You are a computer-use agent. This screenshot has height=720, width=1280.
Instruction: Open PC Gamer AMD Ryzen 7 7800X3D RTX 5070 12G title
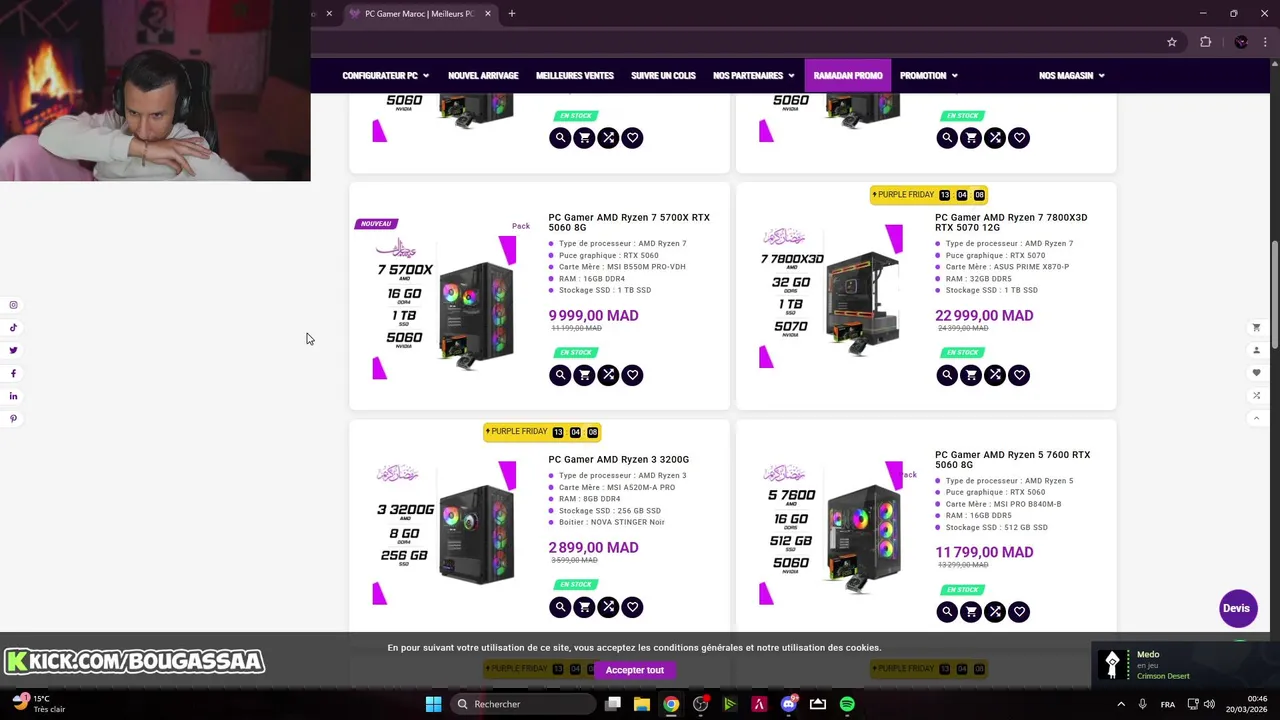click(1011, 222)
